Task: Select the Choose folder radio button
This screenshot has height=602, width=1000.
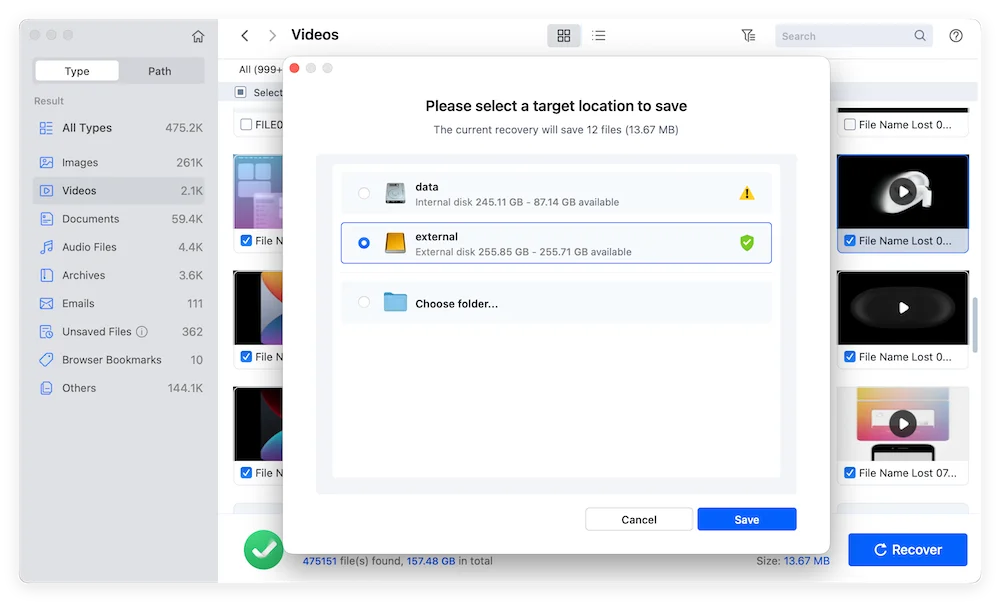Action: tap(364, 302)
